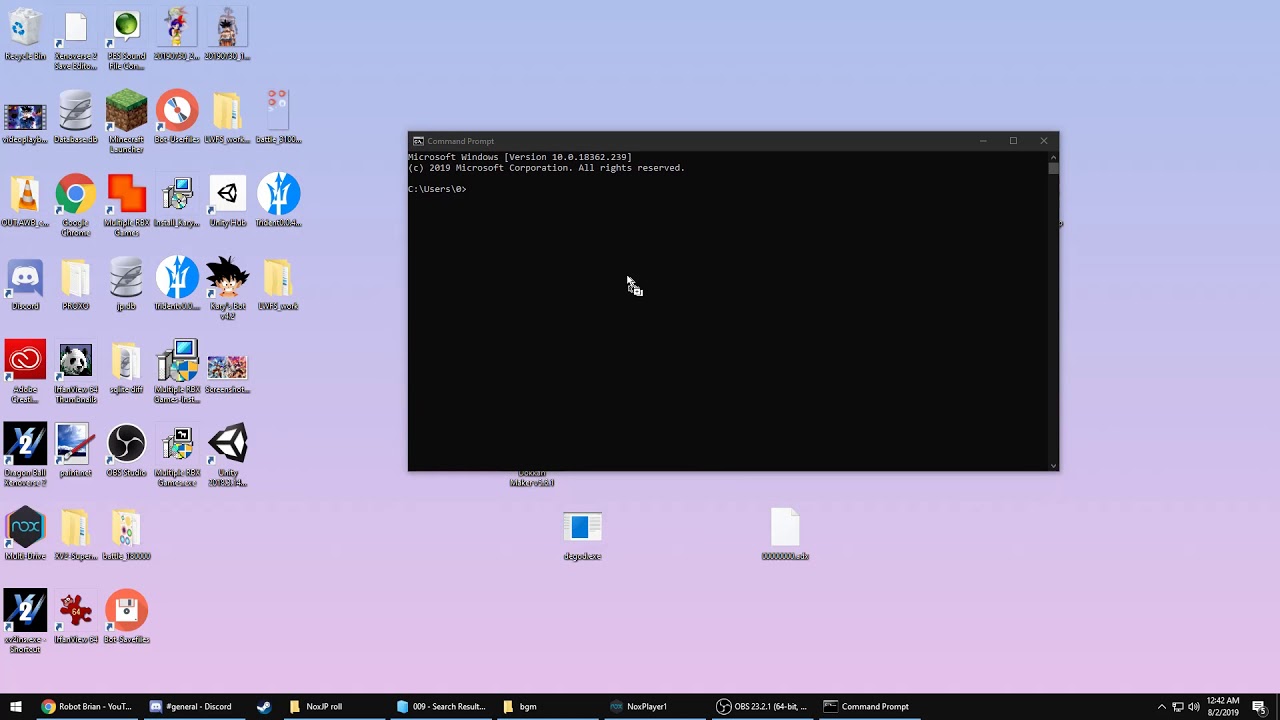This screenshot has width=1280, height=720.
Task: Open the Action Center notifications
Action: (x=1259, y=706)
